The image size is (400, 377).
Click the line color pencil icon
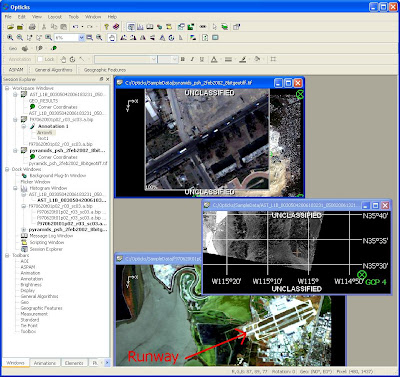(243, 59)
